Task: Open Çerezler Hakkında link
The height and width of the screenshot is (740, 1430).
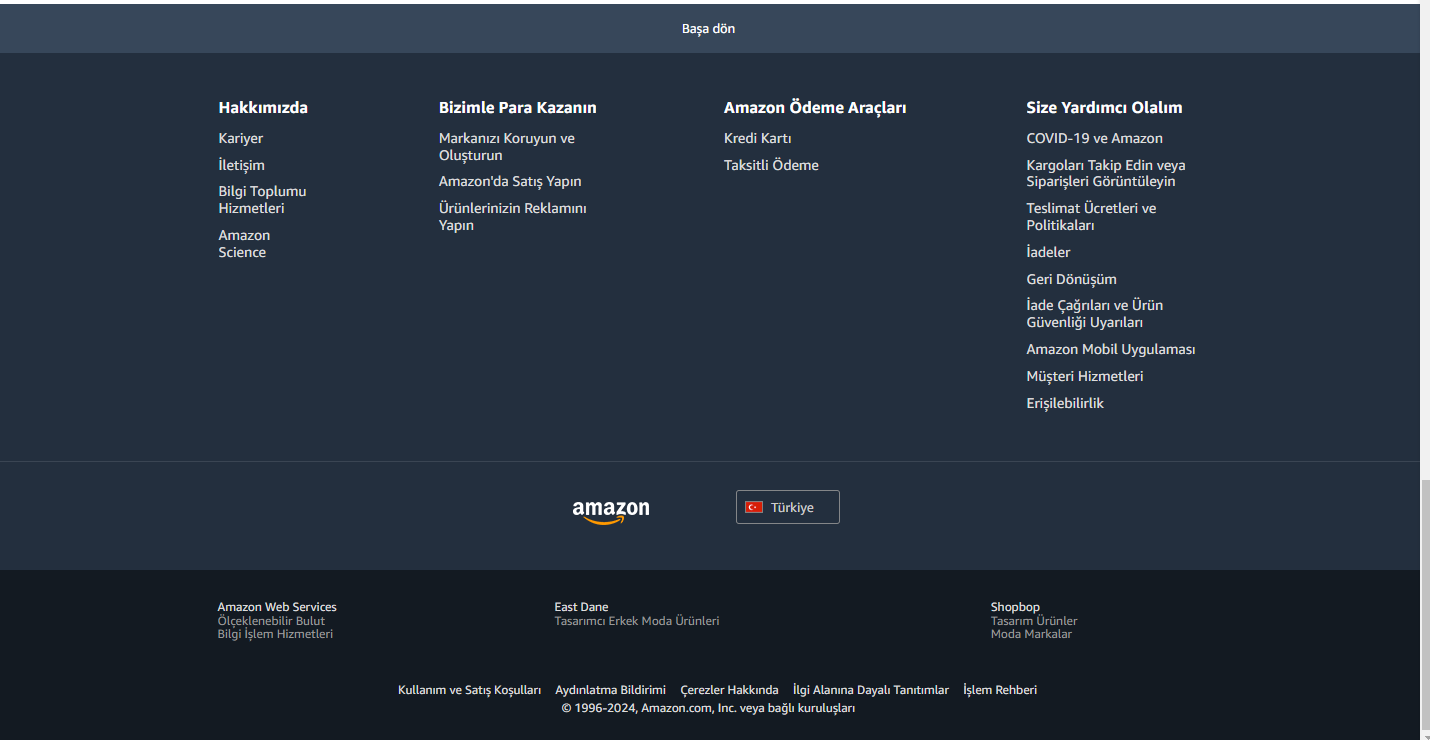Action: [x=729, y=690]
